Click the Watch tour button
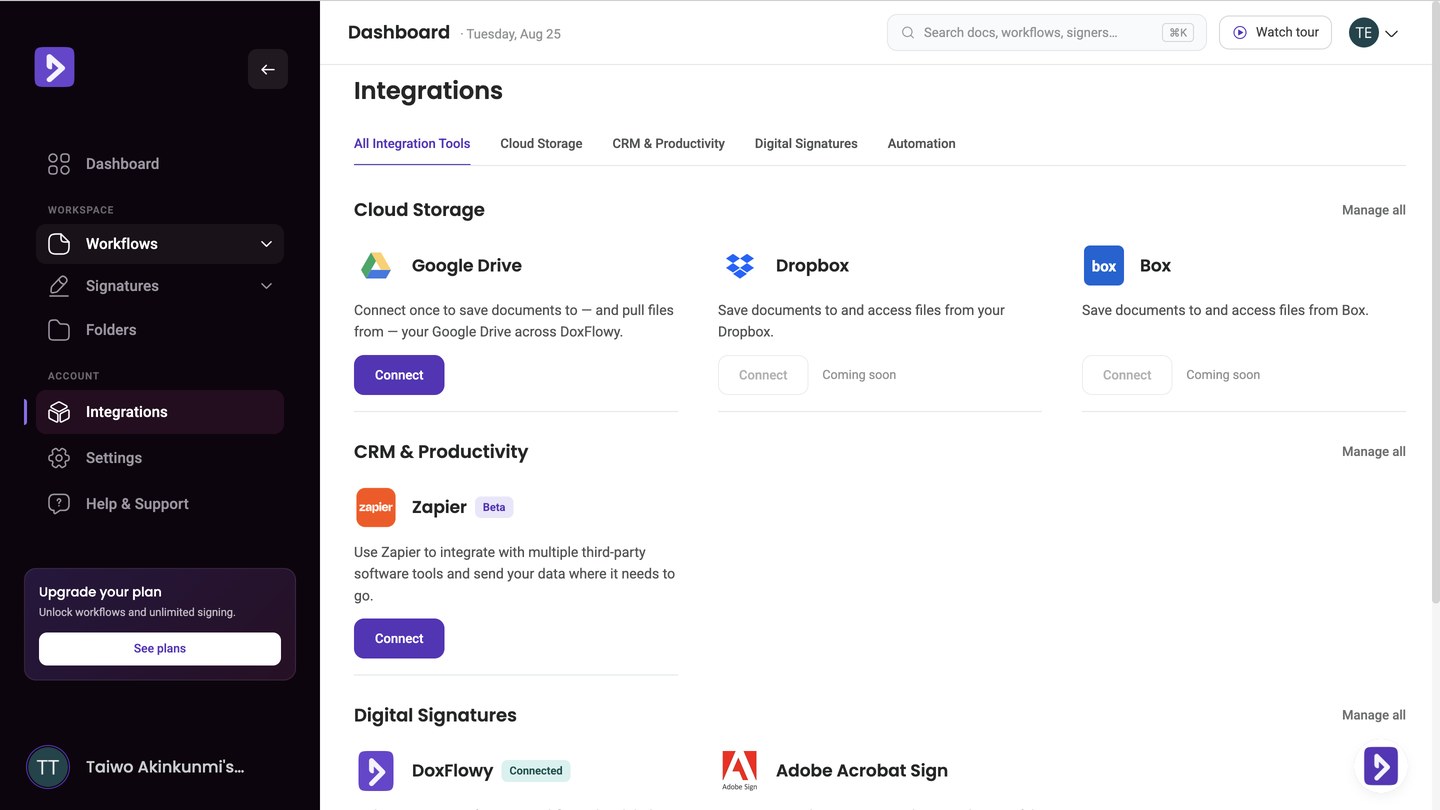The image size is (1440, 810). point(1275,32)
